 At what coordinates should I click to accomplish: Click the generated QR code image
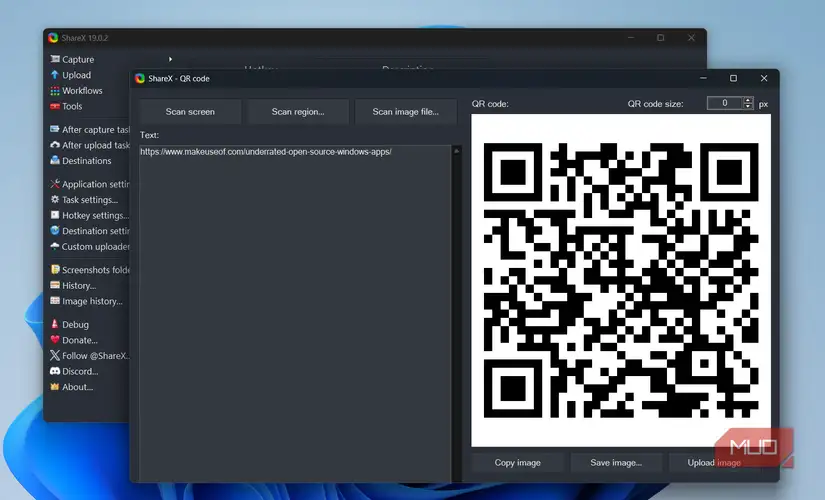click(x=621, y=280)
